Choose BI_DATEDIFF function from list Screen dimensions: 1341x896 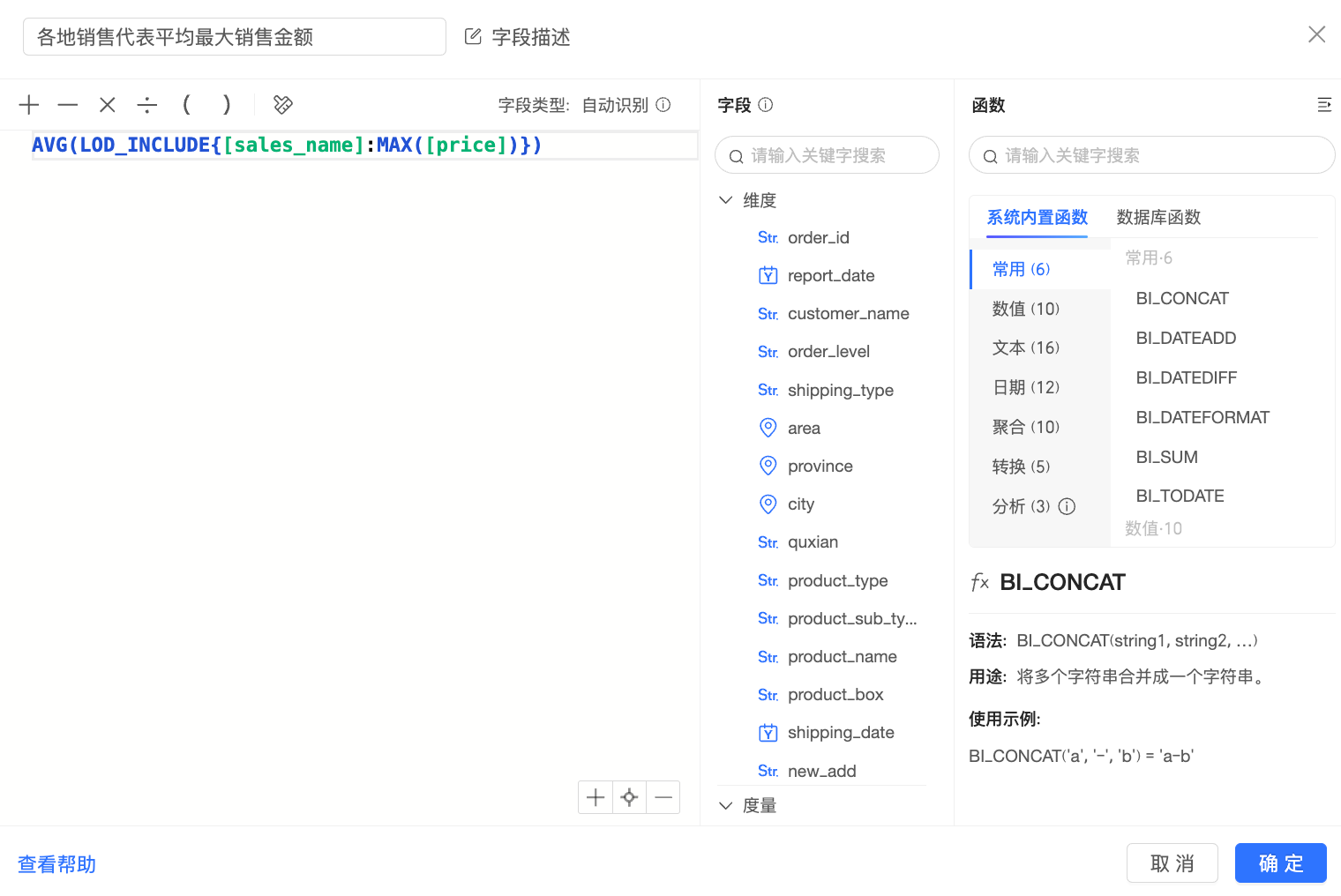(x=1187, y=377)
